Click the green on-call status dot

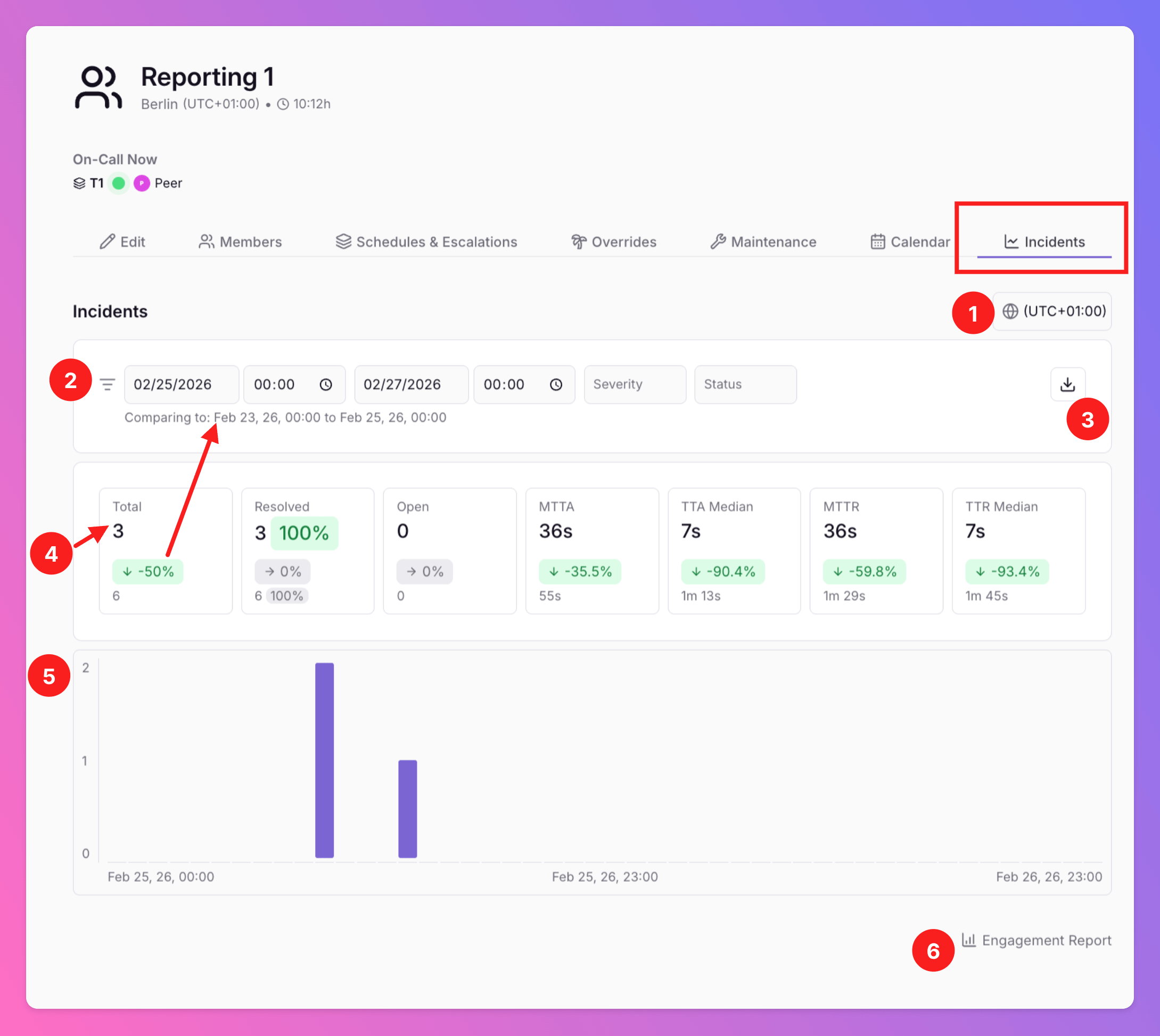click(118, 183)
